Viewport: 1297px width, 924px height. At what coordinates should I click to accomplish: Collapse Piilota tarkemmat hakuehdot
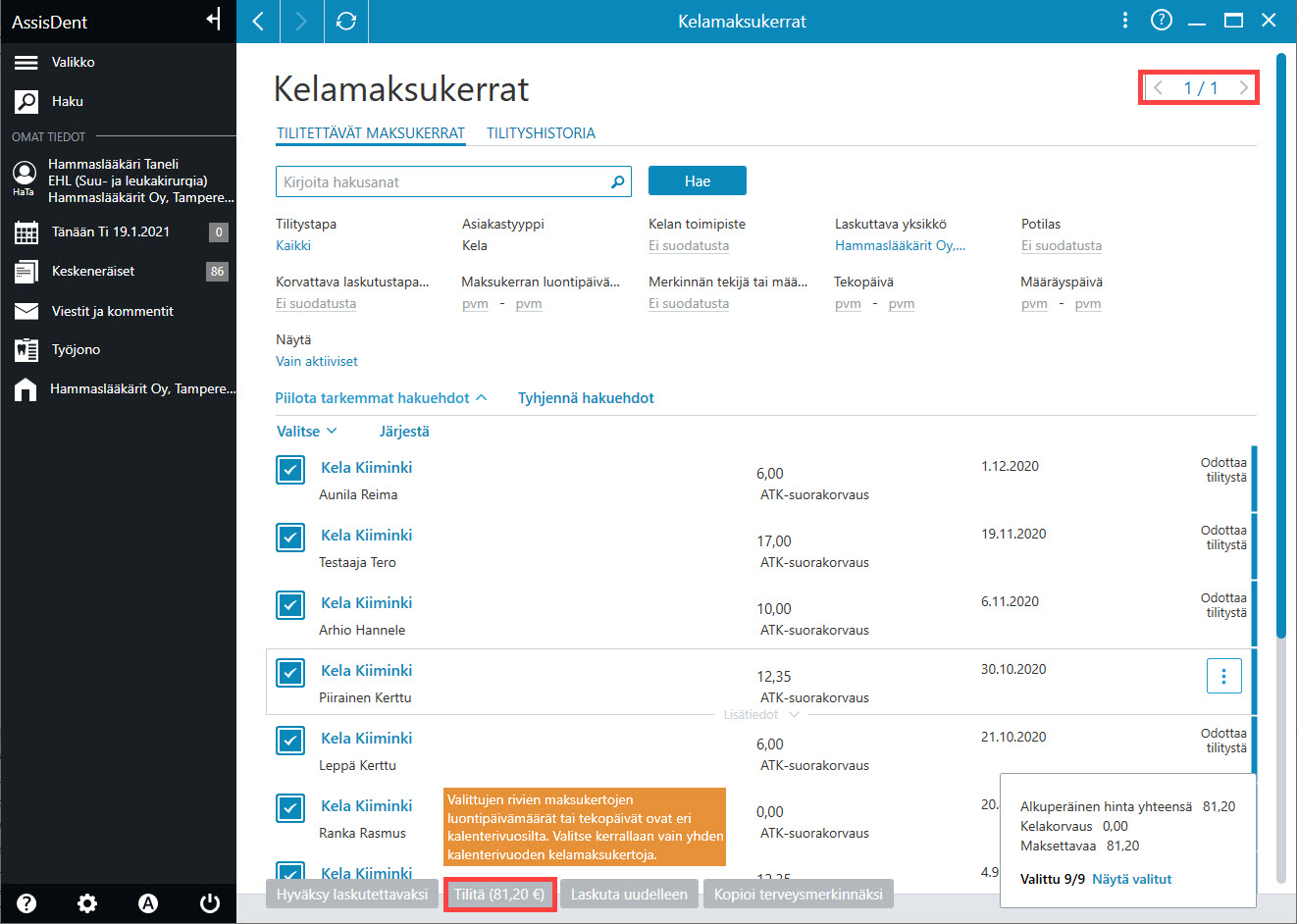(381, 398)
